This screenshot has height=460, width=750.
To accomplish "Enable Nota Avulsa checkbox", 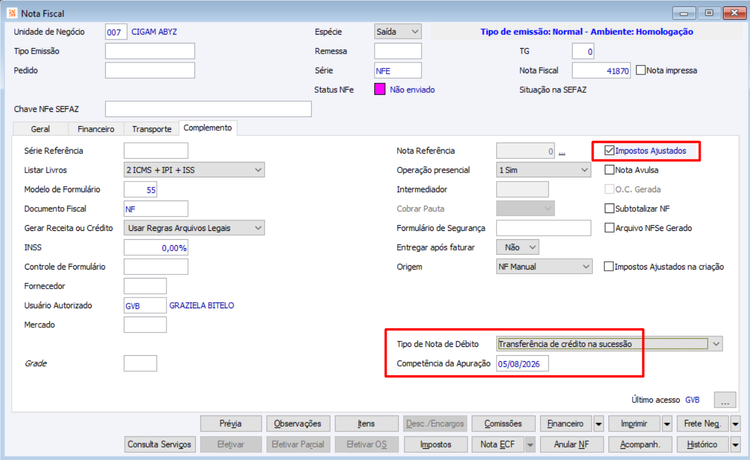I will 609,170.
